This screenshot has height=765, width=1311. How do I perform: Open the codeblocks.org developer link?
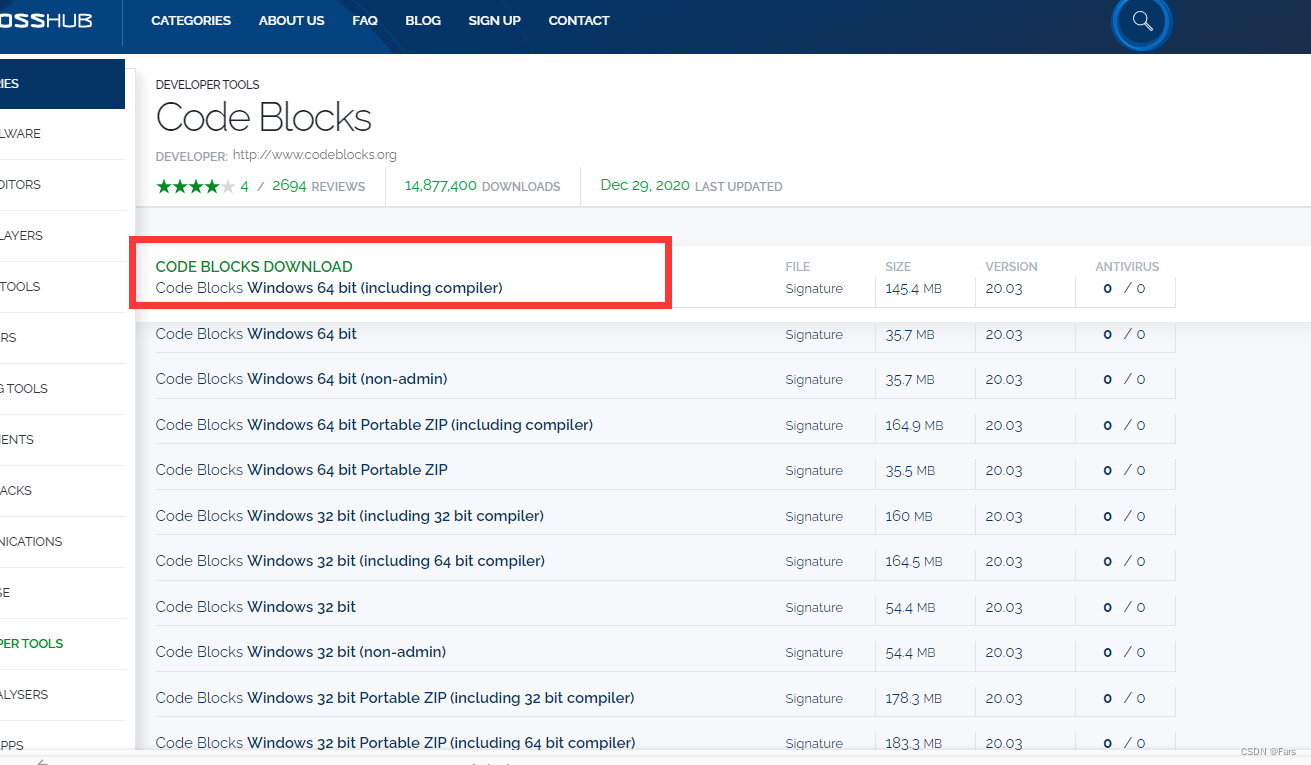pos(315,155)
